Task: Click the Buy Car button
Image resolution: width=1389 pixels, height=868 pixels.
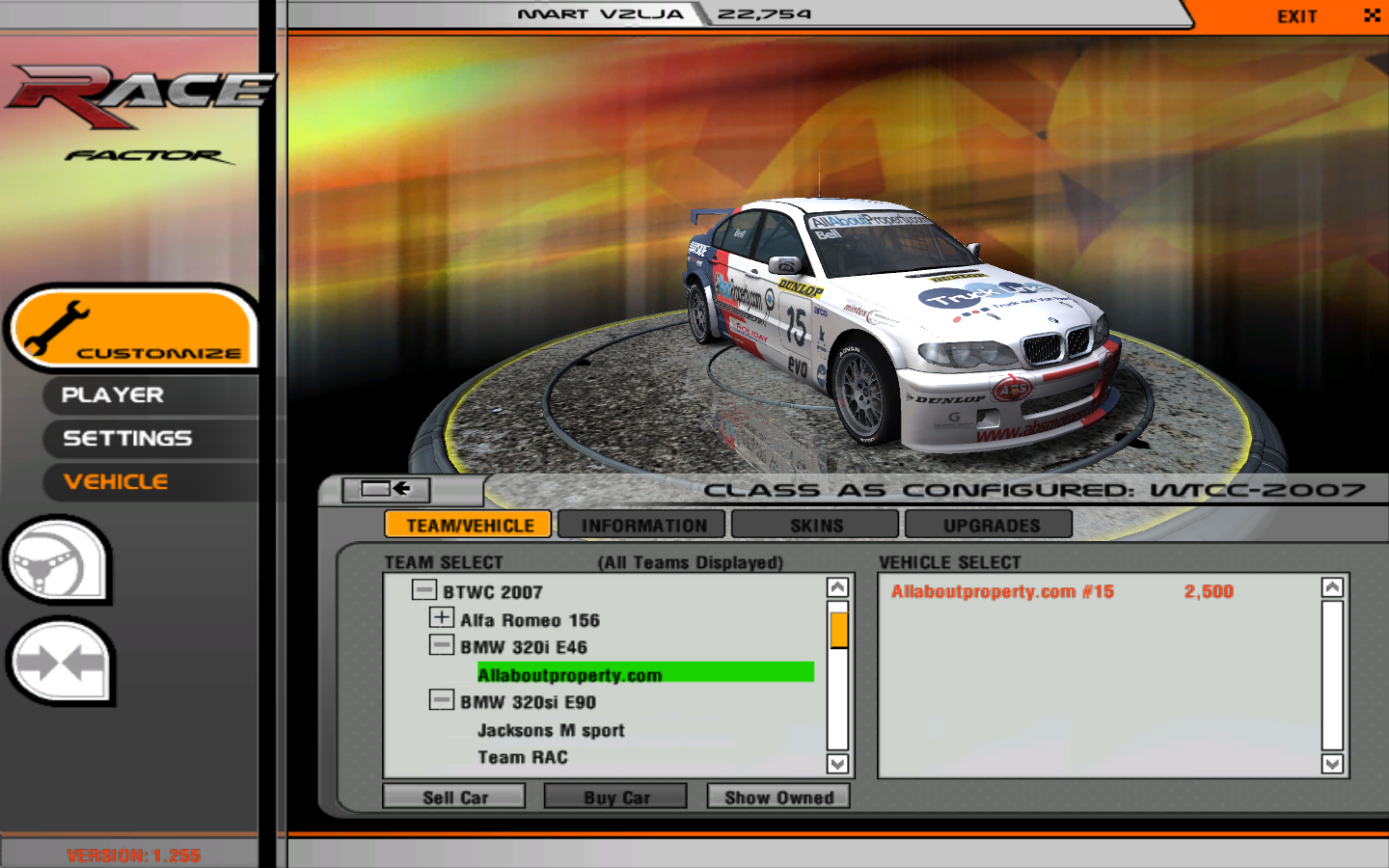Action: click(616, 797)
